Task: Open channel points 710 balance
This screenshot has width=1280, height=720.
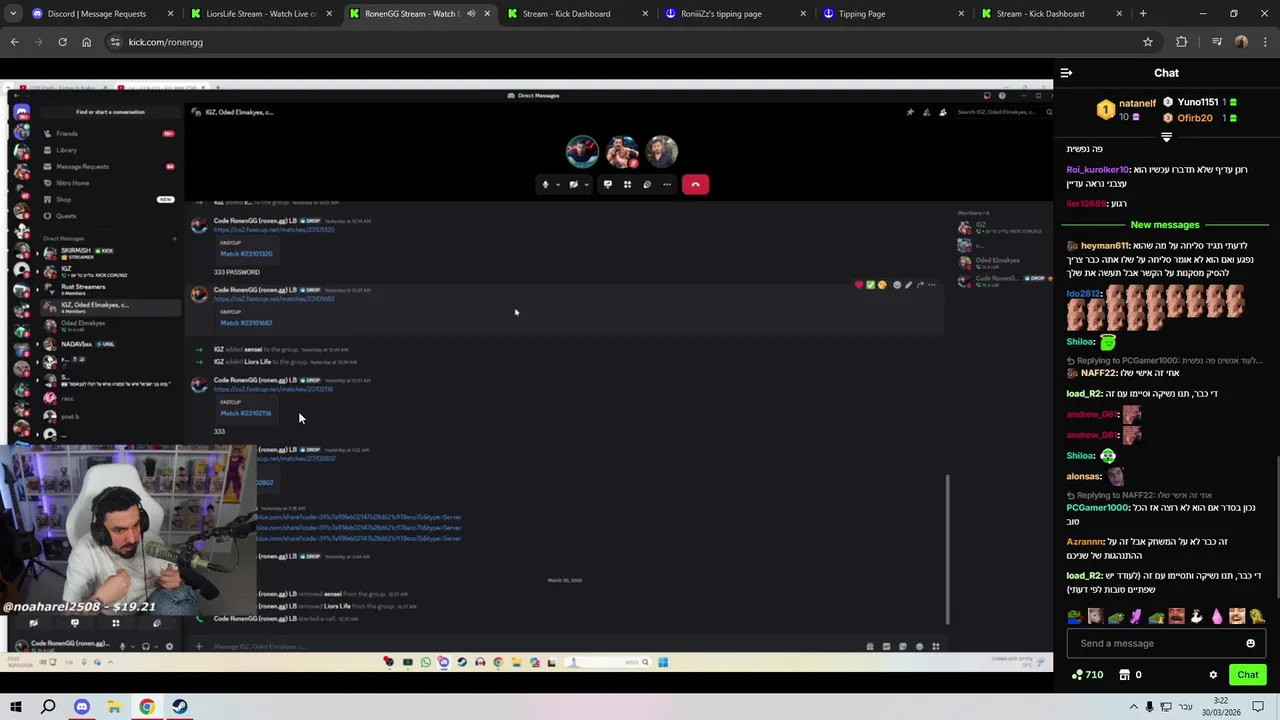Action: pos(1087,675)
